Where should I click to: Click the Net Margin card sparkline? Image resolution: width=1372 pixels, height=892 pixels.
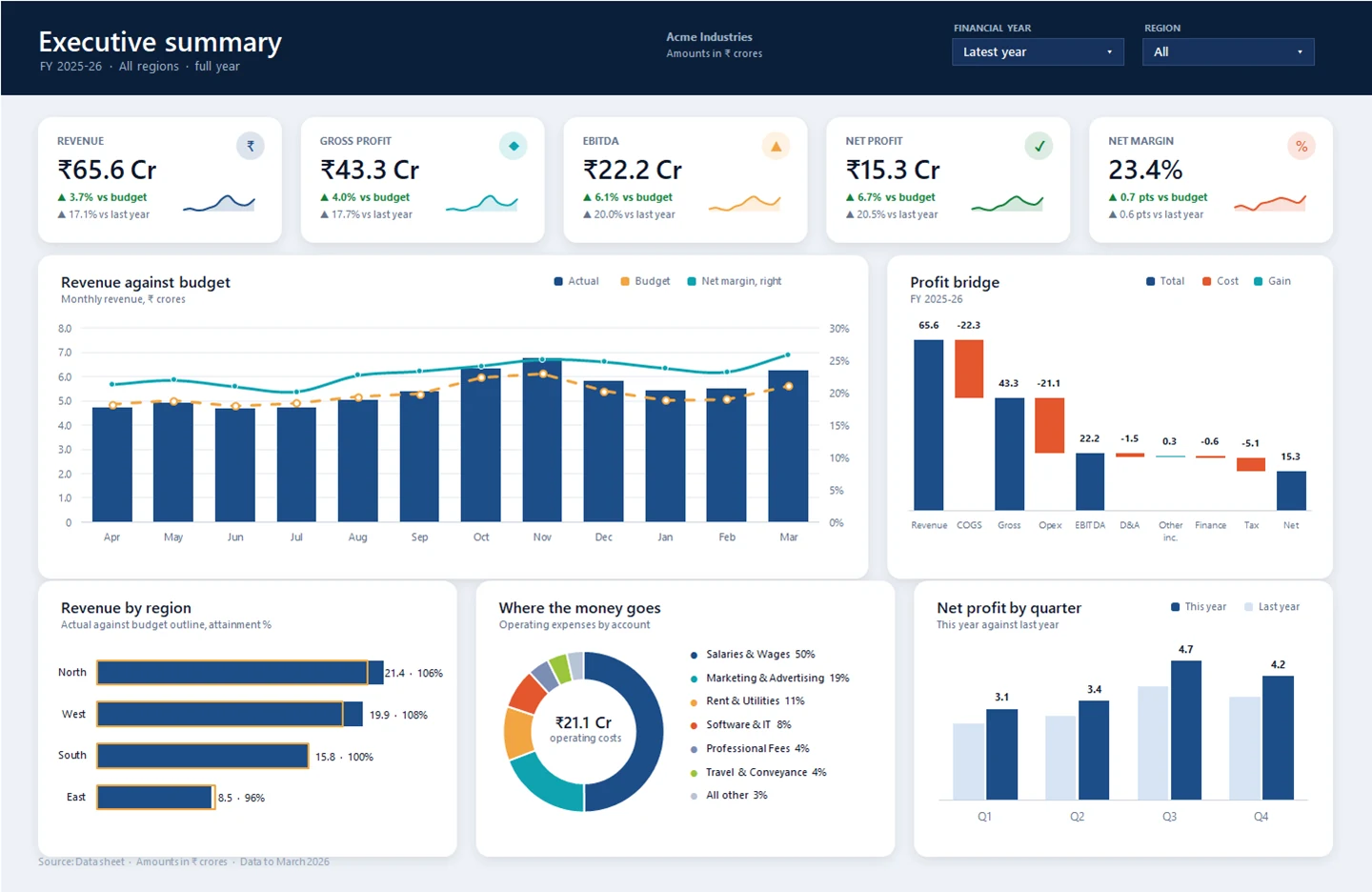(x=1270, y=202)
